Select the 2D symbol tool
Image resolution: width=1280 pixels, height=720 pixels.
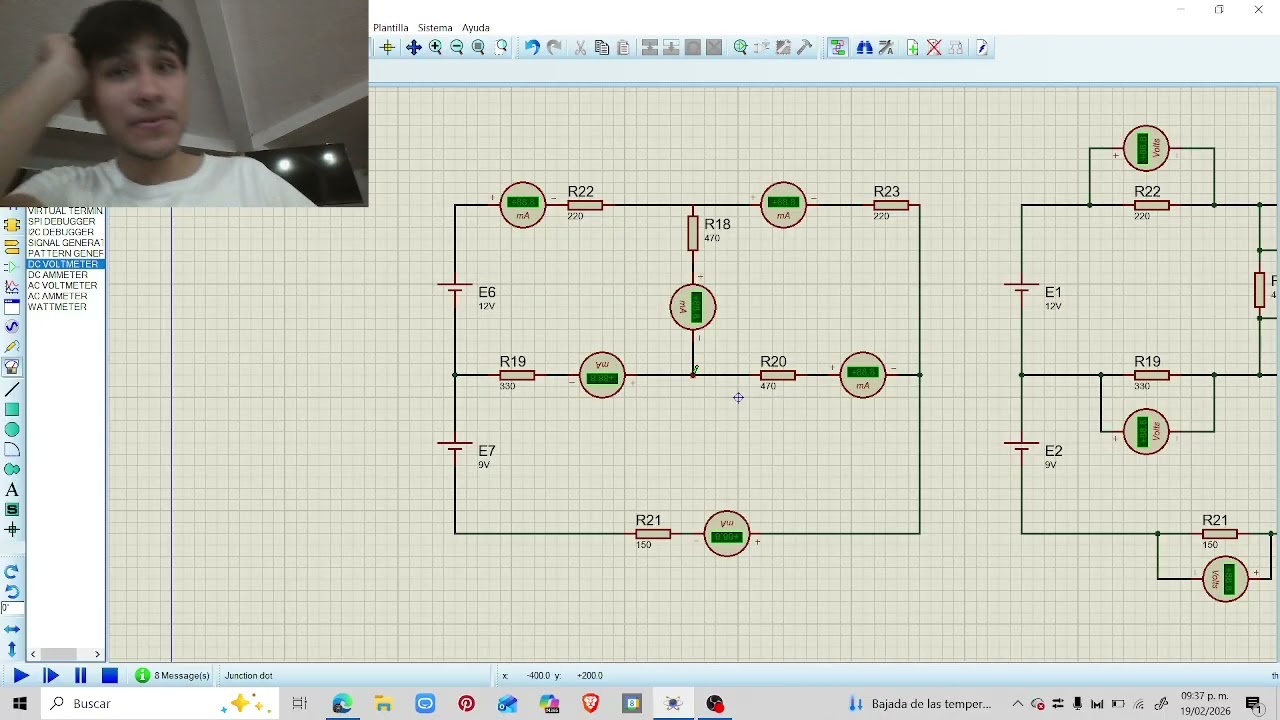point(12,510)
